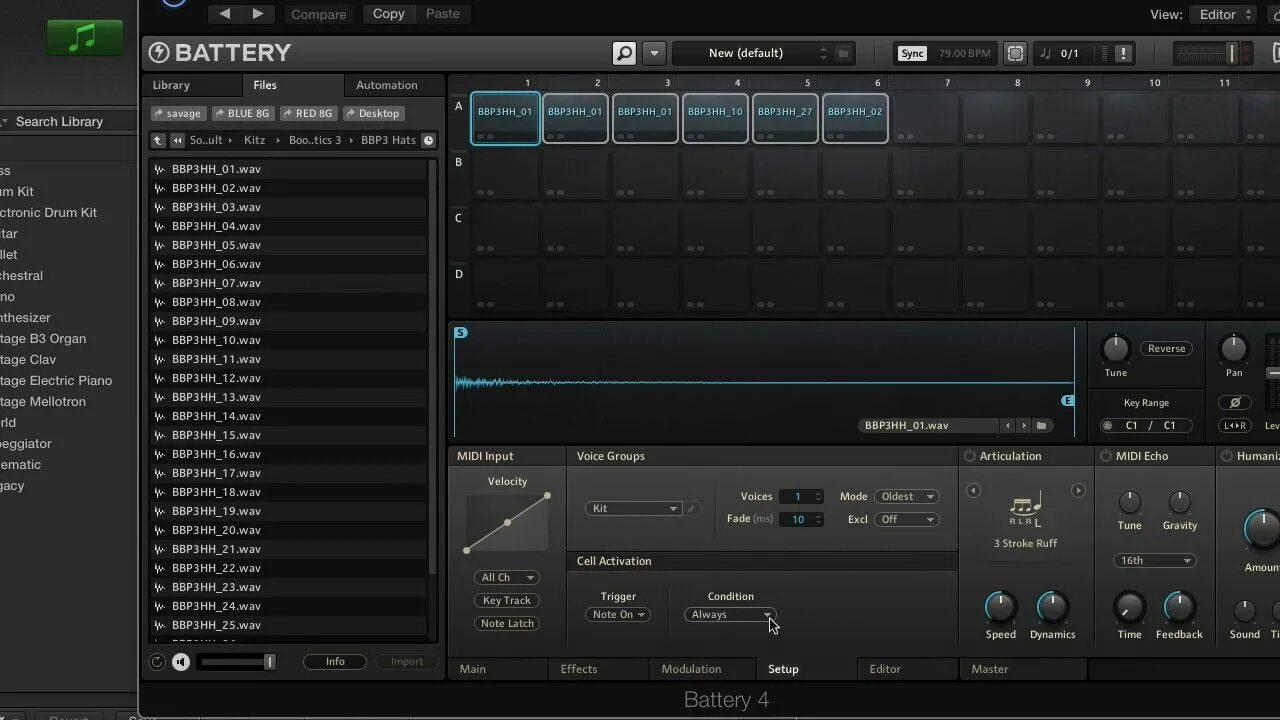Open recent locations clock icon
This screenshot has height=720, width=1280.
[428, 140]
